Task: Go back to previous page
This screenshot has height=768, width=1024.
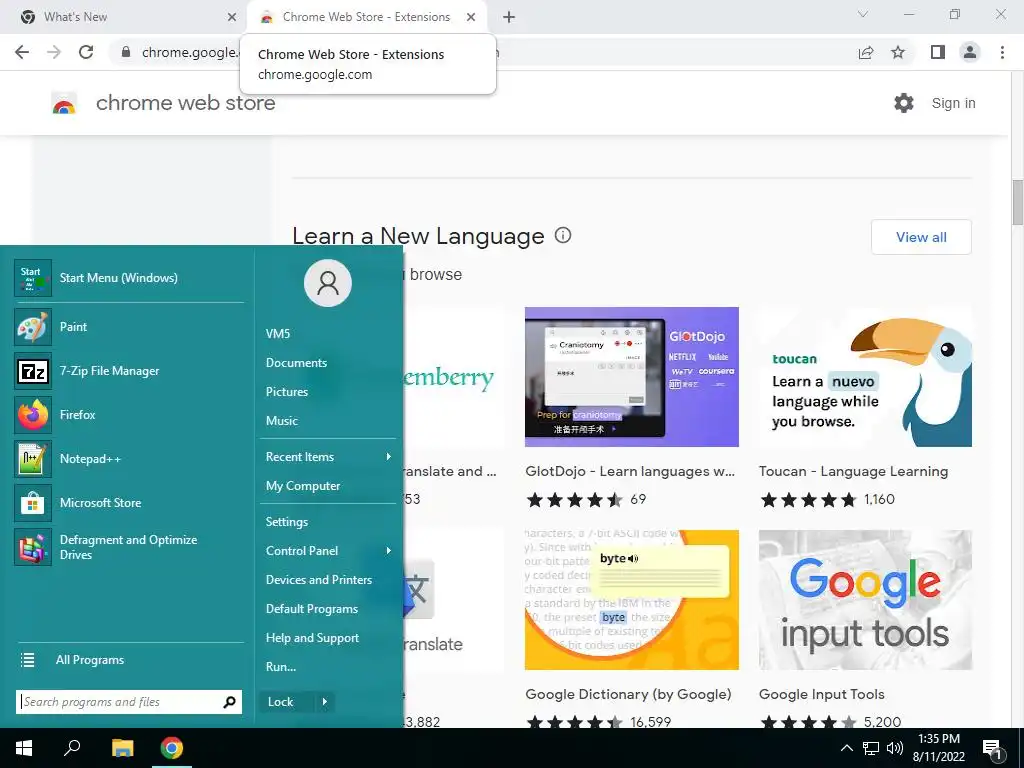Action: tap(22, 52)
